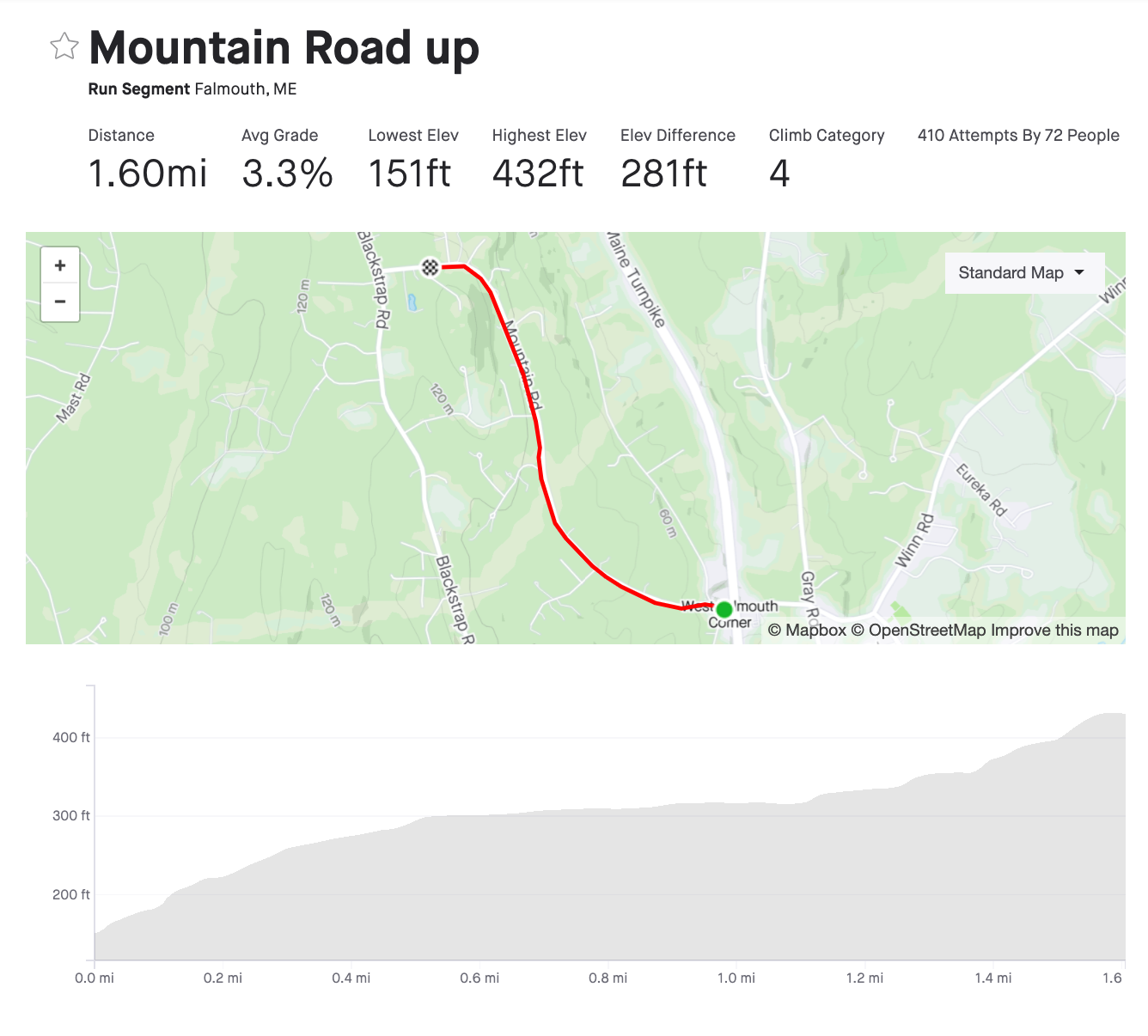Click the 1.4 mi elevation axis label
The width and height of the screenshot is (1148, 1036).
tap(993, 978)
